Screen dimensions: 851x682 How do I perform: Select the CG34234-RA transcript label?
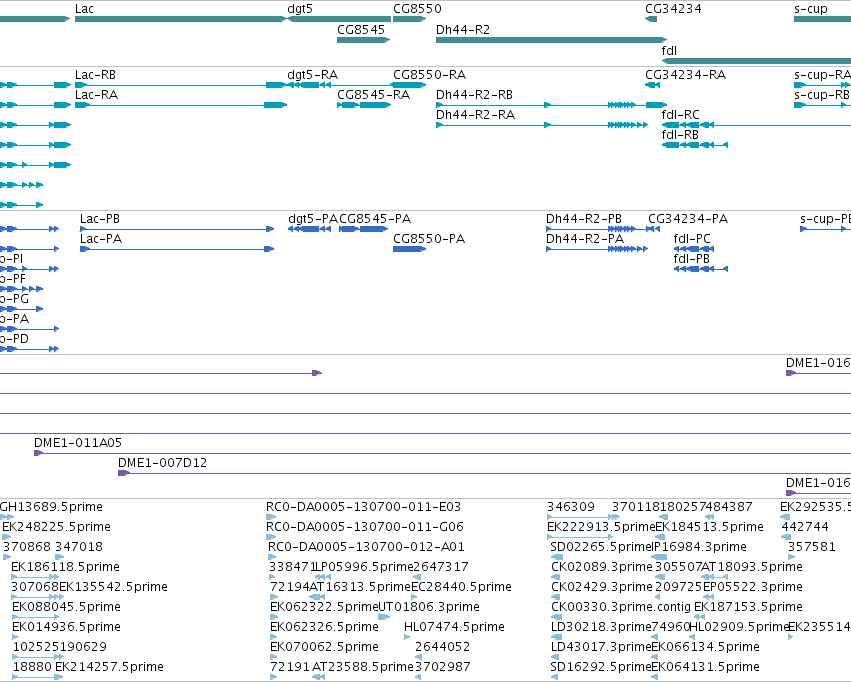(x=685, y=75)
